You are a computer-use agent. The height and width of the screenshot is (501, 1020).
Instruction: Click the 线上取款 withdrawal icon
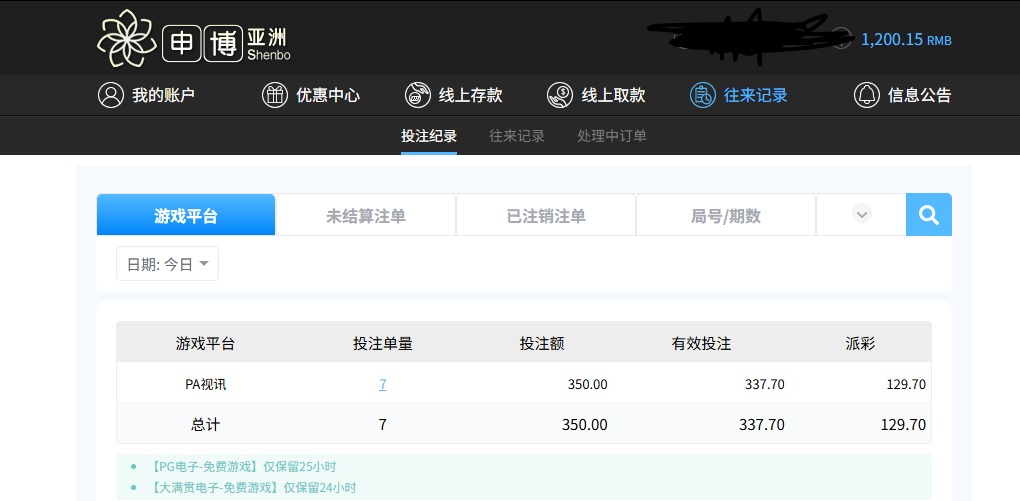coord(559,95)
